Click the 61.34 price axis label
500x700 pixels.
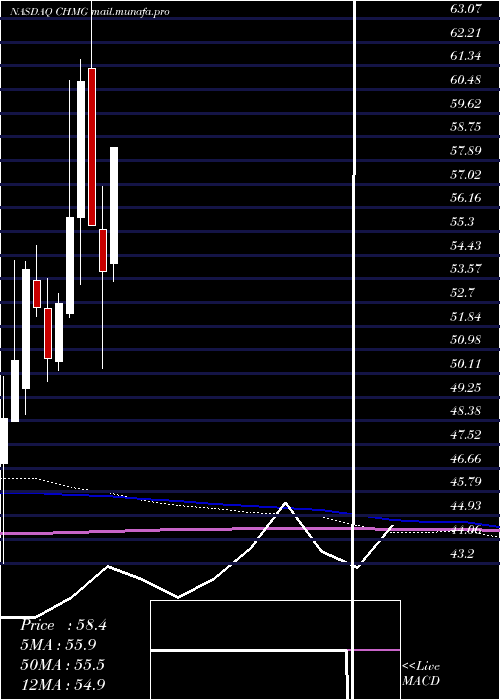tap(466, 56)
